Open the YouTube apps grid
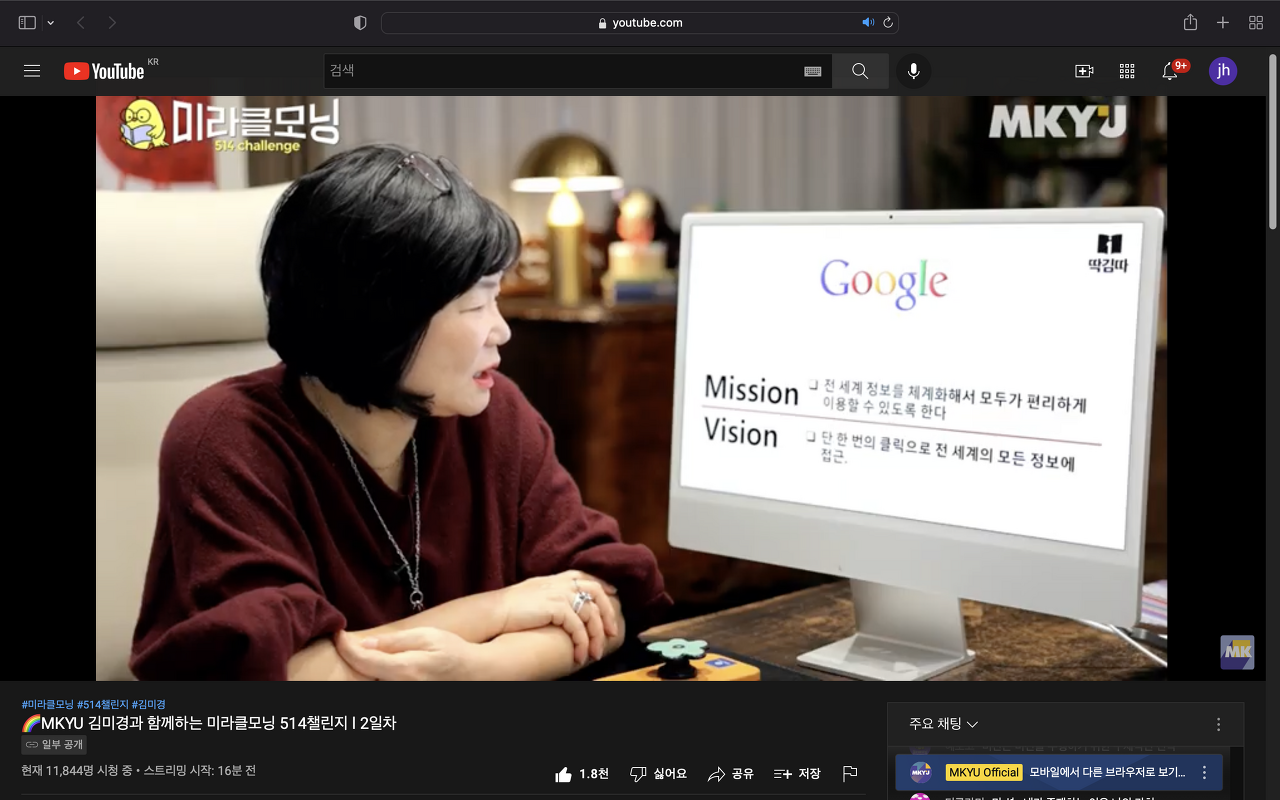This screenshot has width=1280, height=800. (x=1127, y=71)
